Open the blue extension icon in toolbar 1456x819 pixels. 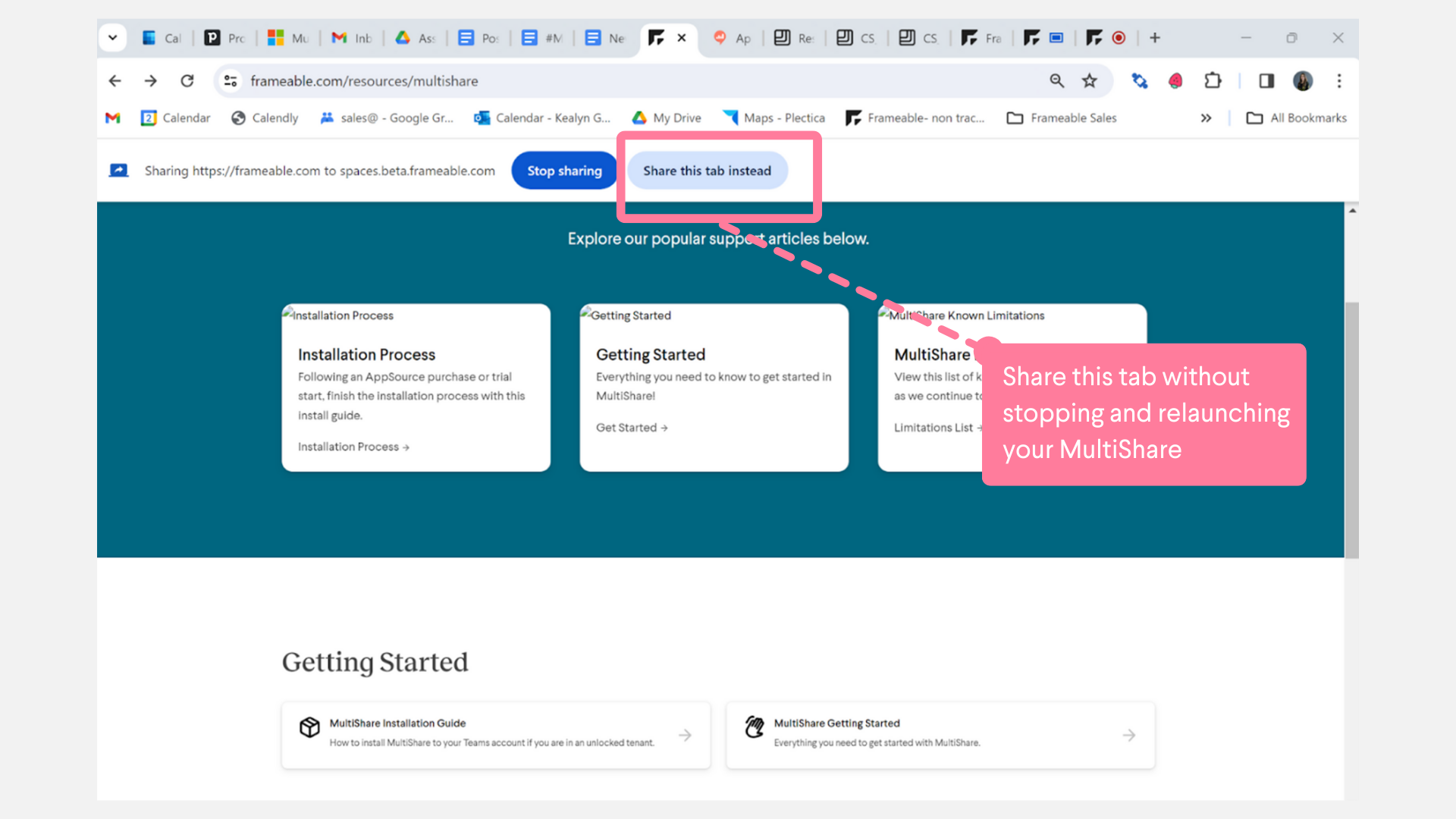1140,80
